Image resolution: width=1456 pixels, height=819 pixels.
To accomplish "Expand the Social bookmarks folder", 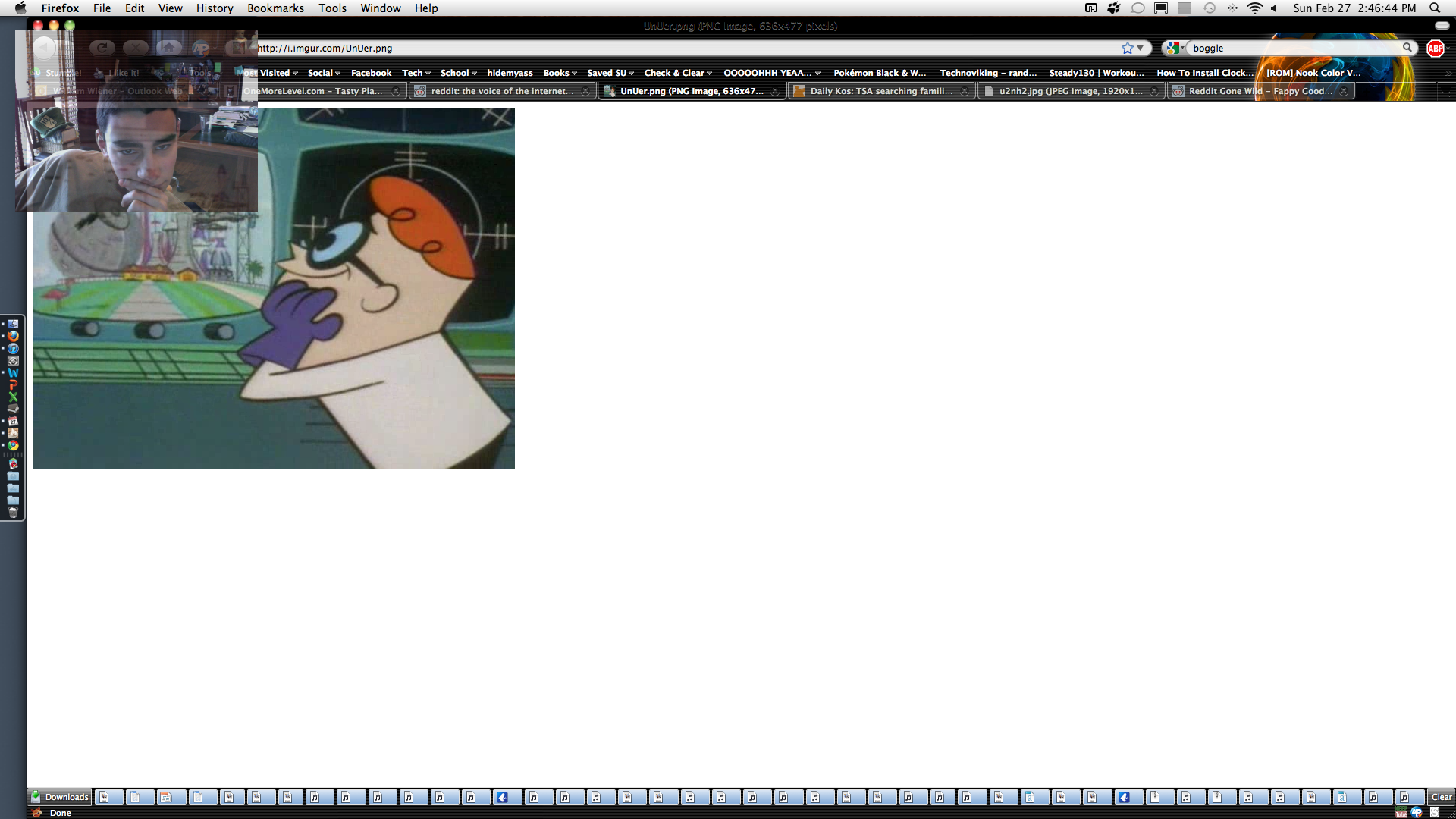I will [324, 73].
